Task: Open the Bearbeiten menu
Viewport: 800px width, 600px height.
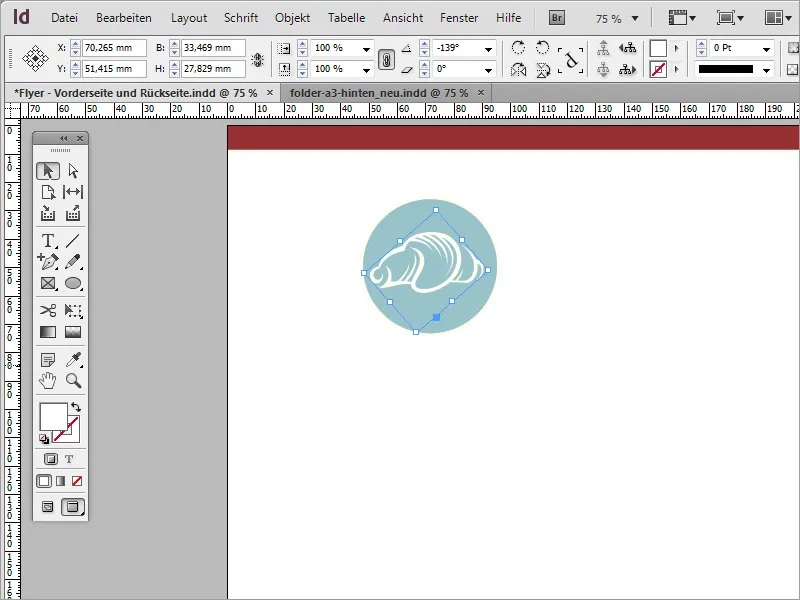Action: [124, 18]
